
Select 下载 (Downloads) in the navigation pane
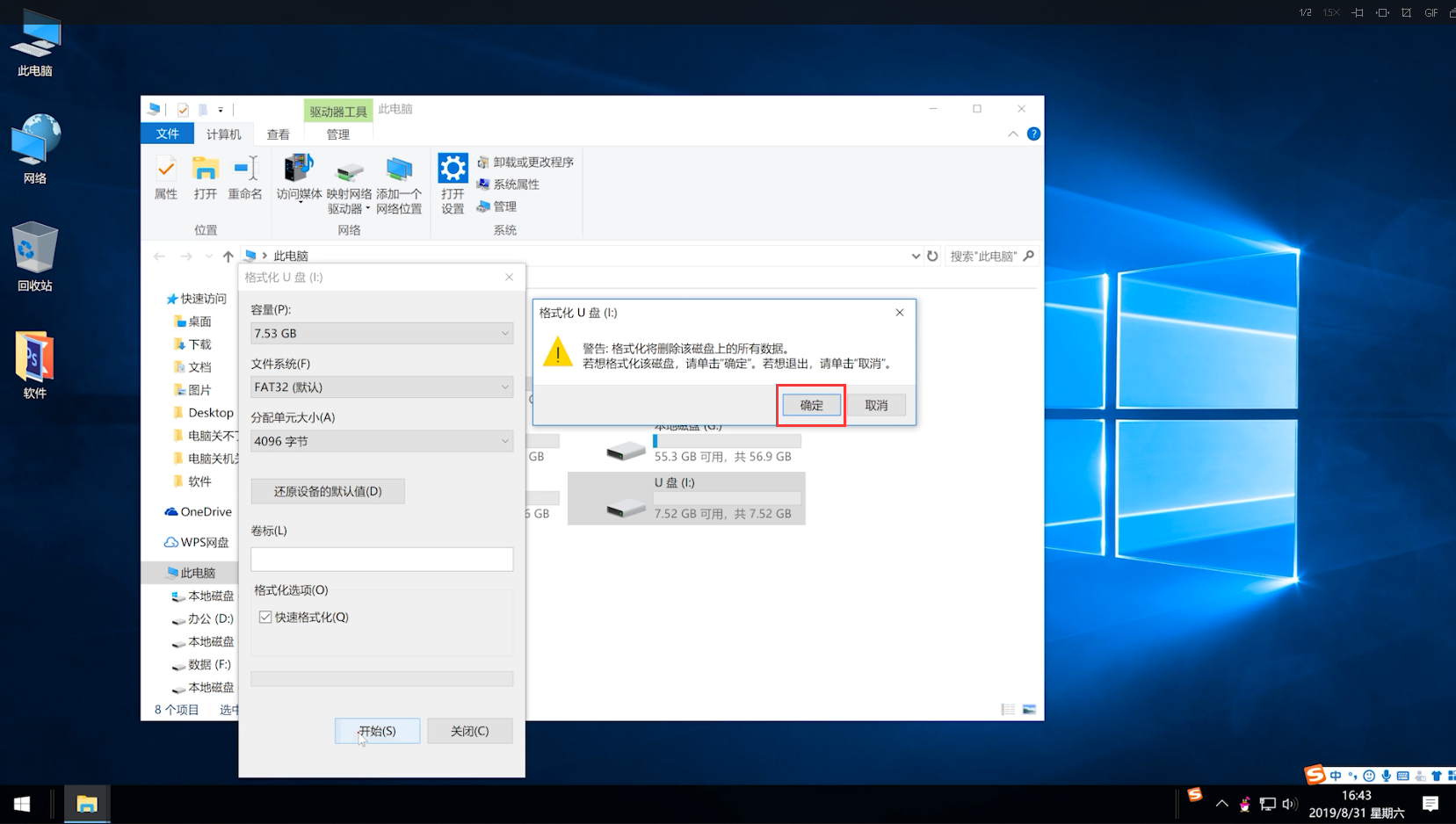[x=192, y=344]
